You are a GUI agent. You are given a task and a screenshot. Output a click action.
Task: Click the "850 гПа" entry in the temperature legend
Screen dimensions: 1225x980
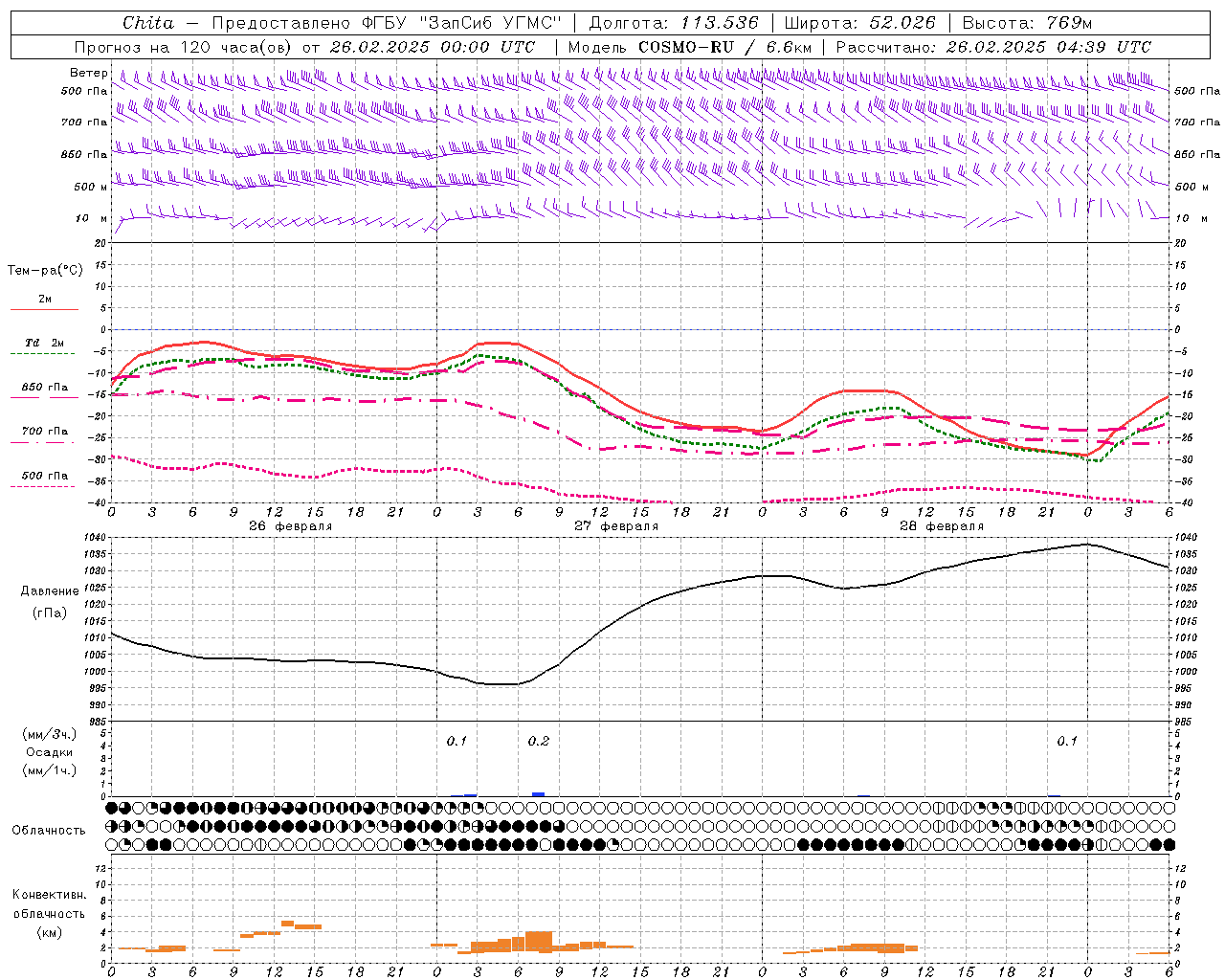(45, 388)
